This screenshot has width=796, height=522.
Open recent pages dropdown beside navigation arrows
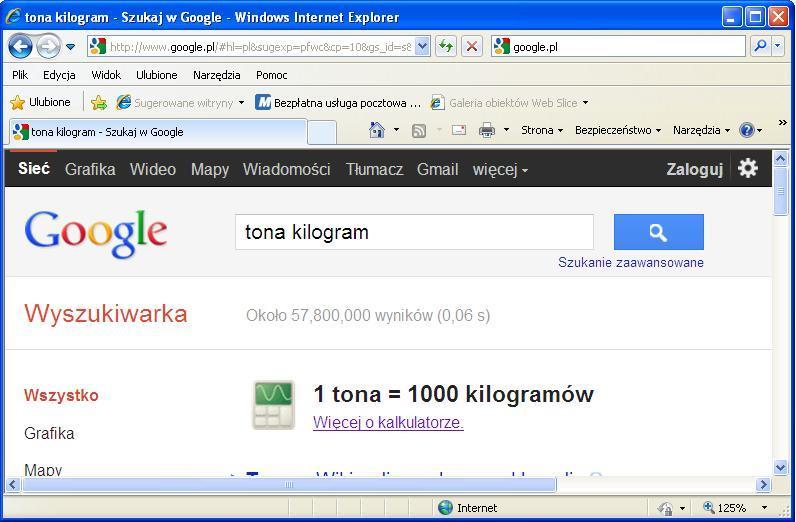[x=71, y=47]
